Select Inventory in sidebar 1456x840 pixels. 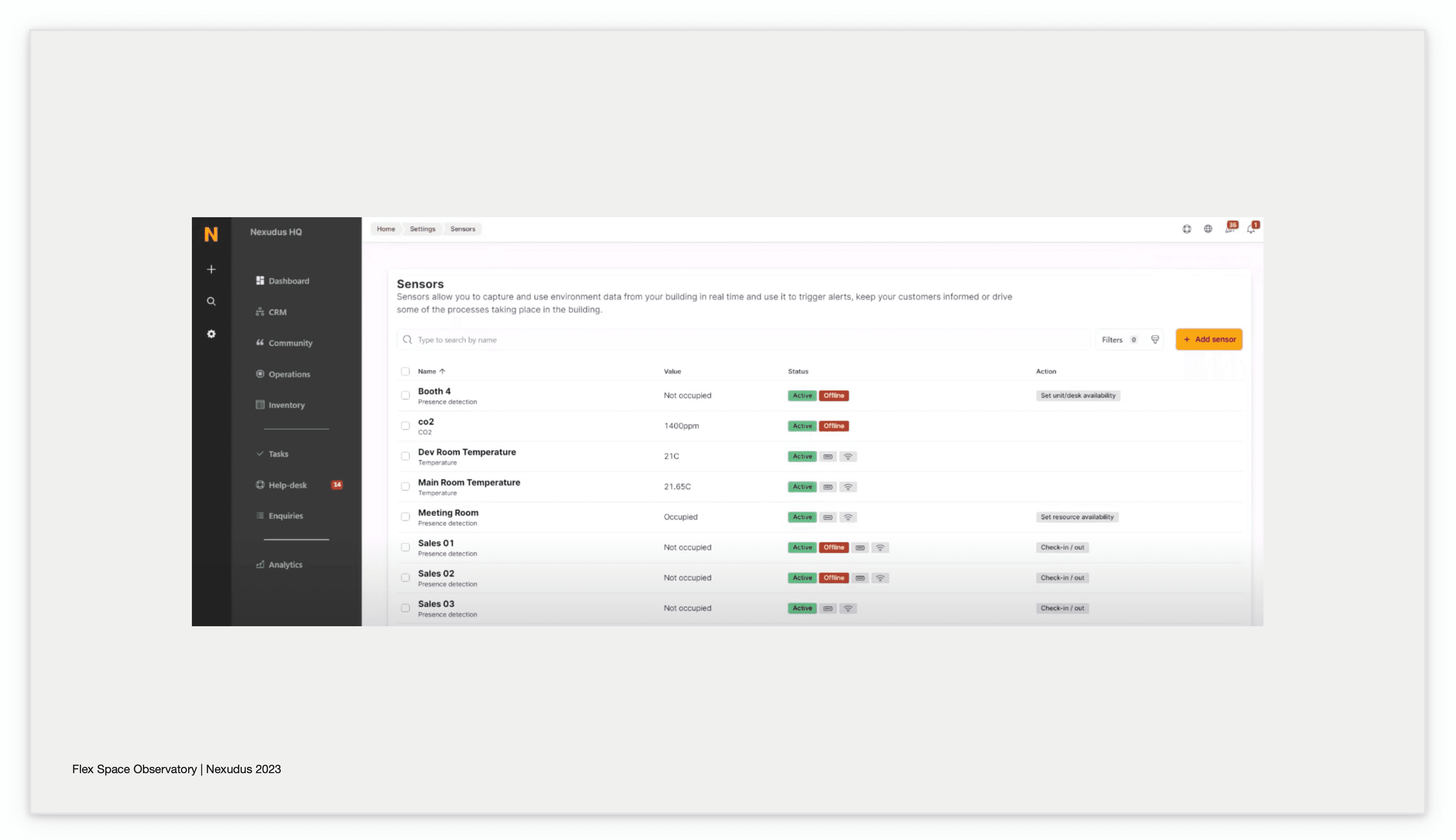pyautogui.click(x=280, y=405)
